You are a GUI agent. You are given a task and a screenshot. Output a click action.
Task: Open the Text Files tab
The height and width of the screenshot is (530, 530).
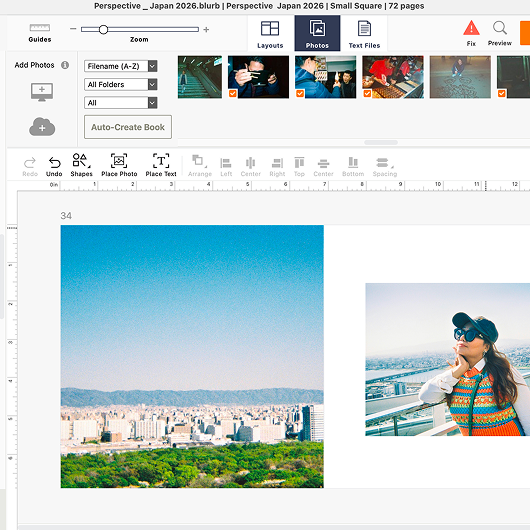coord(364,34)
